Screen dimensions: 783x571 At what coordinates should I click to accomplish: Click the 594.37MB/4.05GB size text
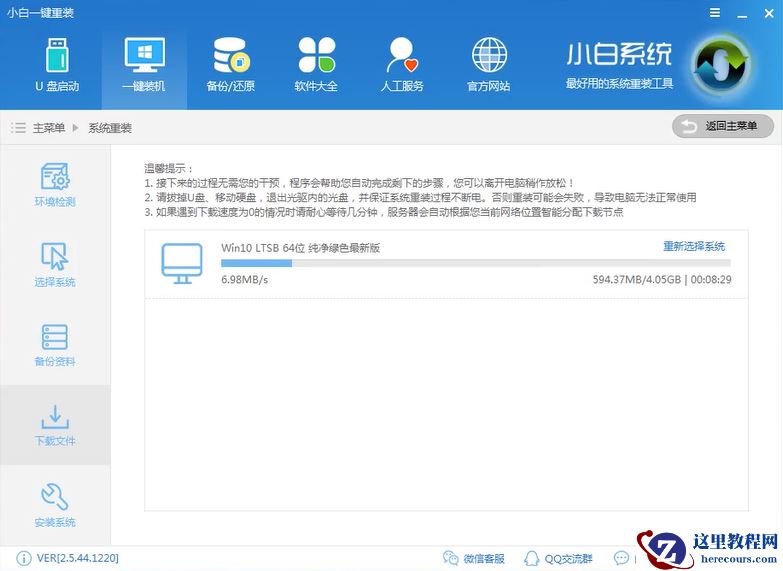click(x=637, y=280)
